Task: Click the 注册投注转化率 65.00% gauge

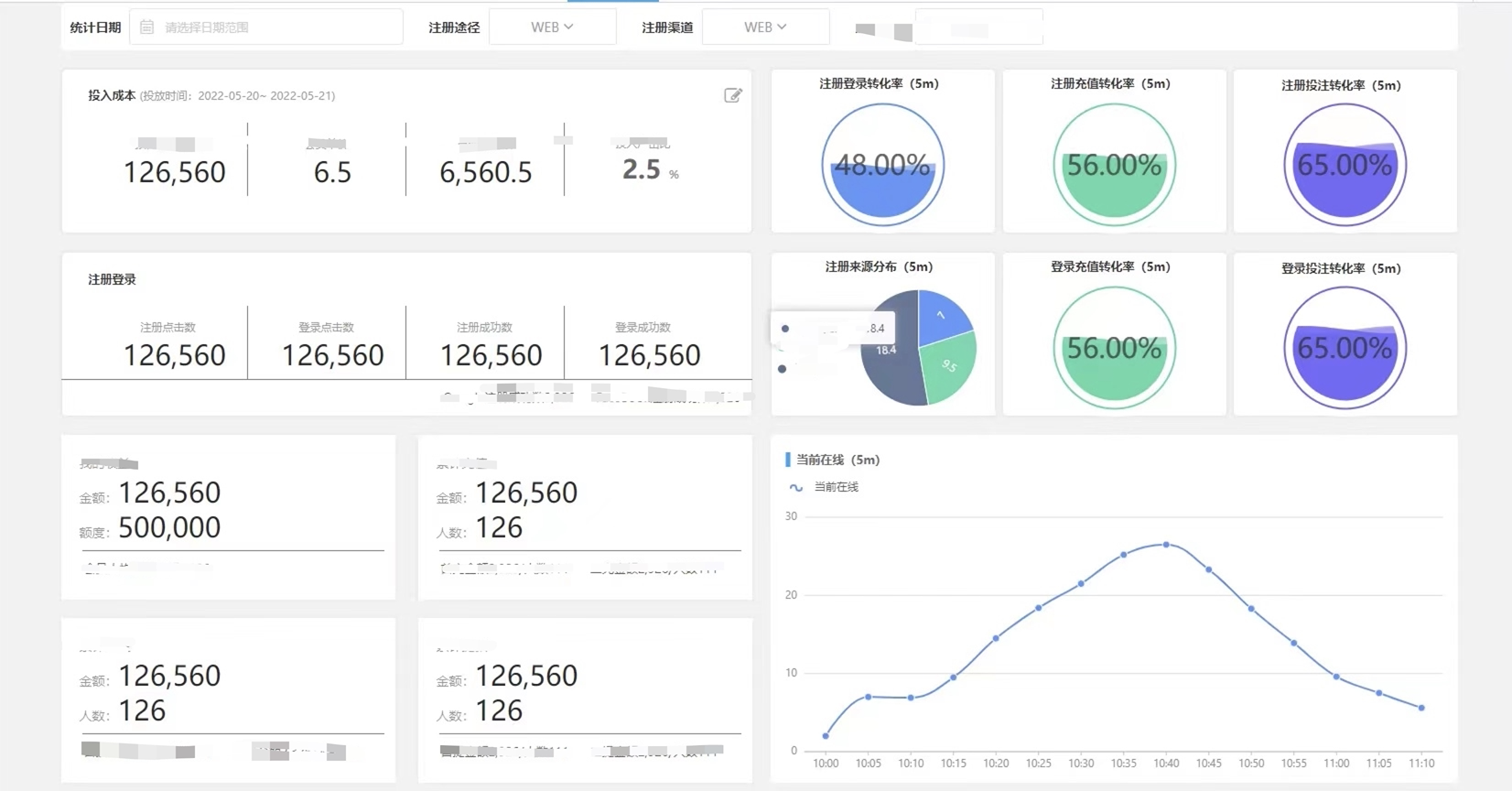Action: 1345,165
